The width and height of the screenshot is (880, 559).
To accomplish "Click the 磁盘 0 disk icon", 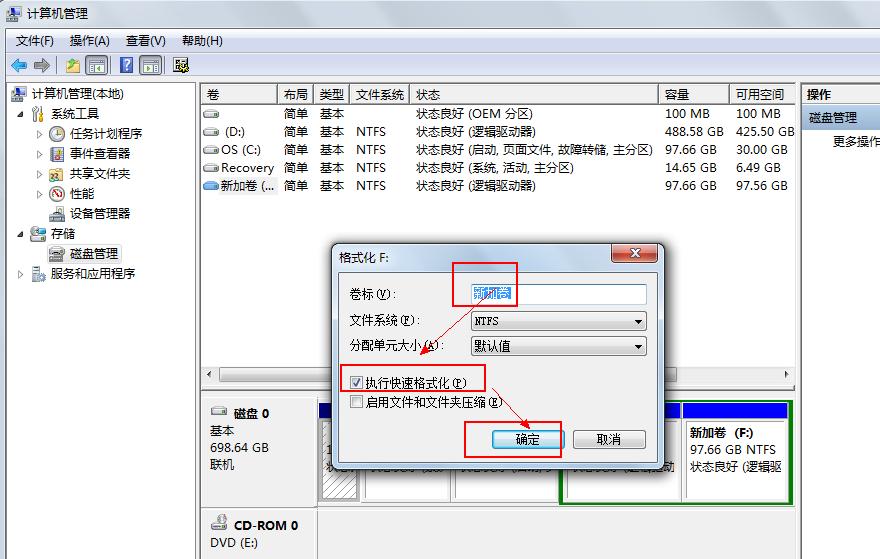I will [219, 411].
